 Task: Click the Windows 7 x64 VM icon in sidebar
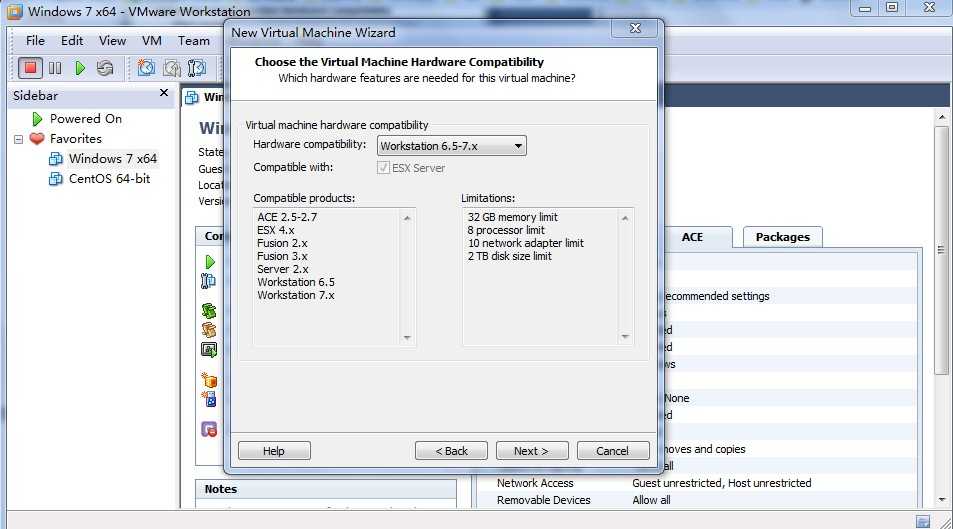[55, 159]
